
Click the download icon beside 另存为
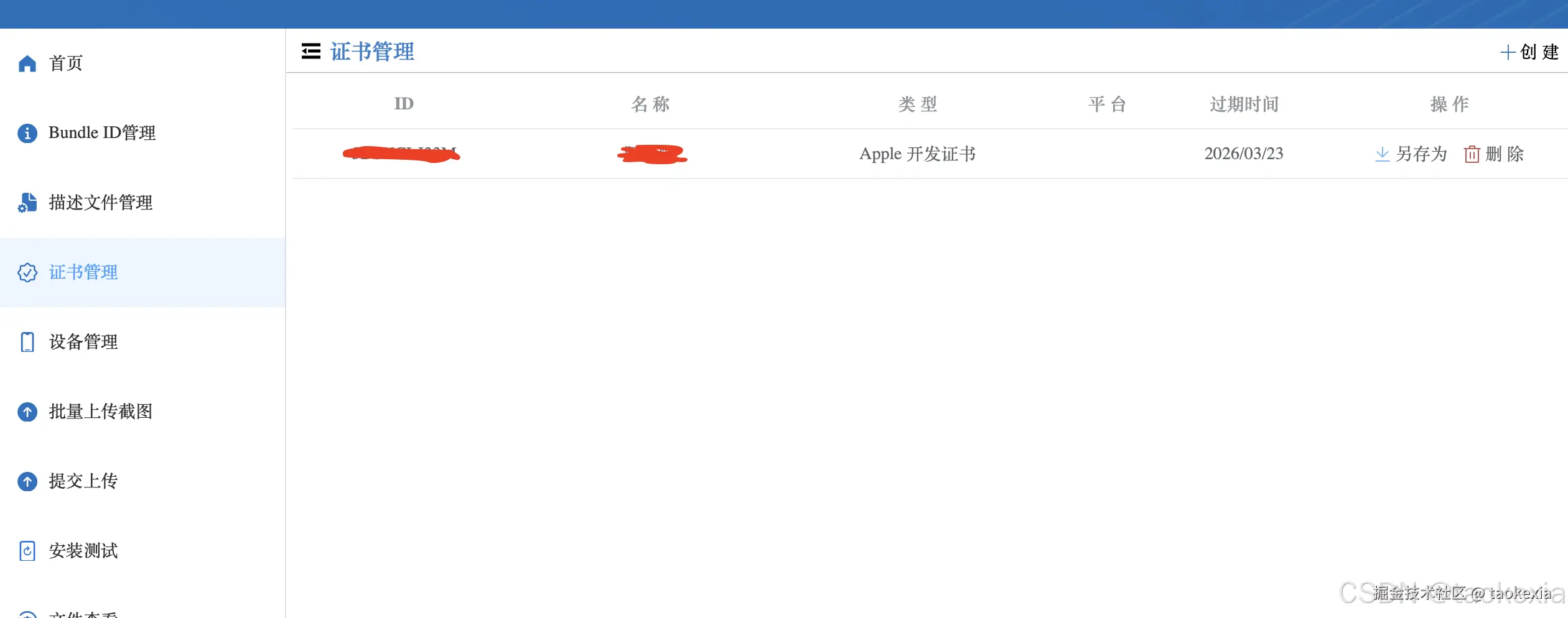1381,154
